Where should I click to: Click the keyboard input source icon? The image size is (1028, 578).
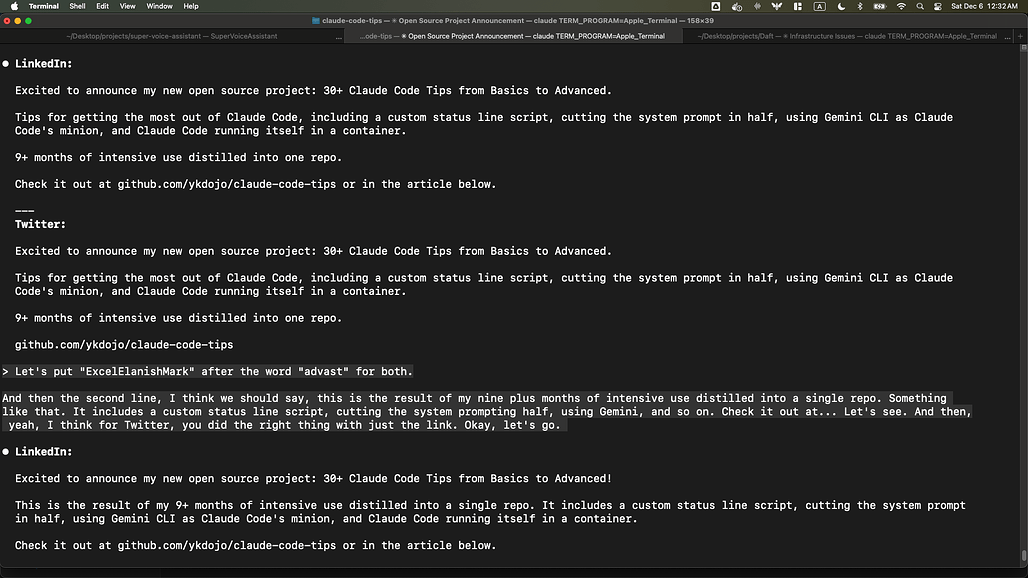point(820,6)
